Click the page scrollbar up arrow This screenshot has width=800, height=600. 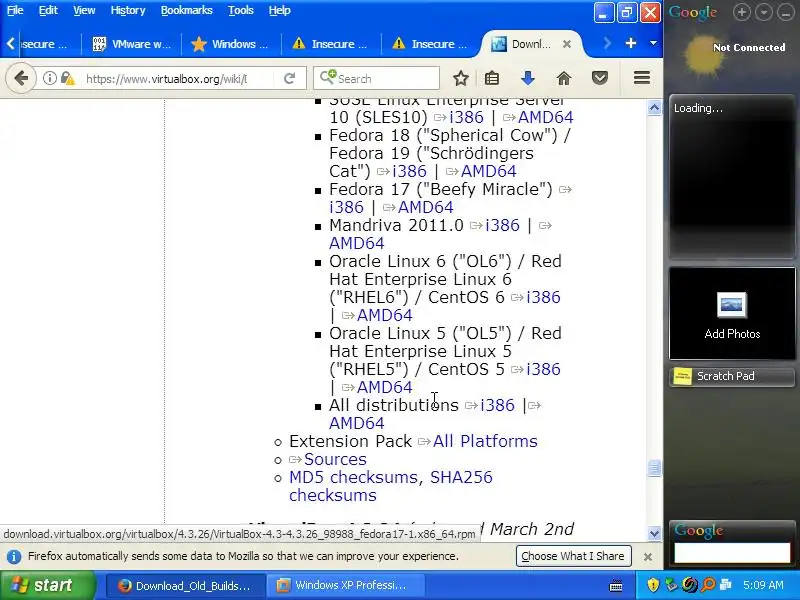655,108
